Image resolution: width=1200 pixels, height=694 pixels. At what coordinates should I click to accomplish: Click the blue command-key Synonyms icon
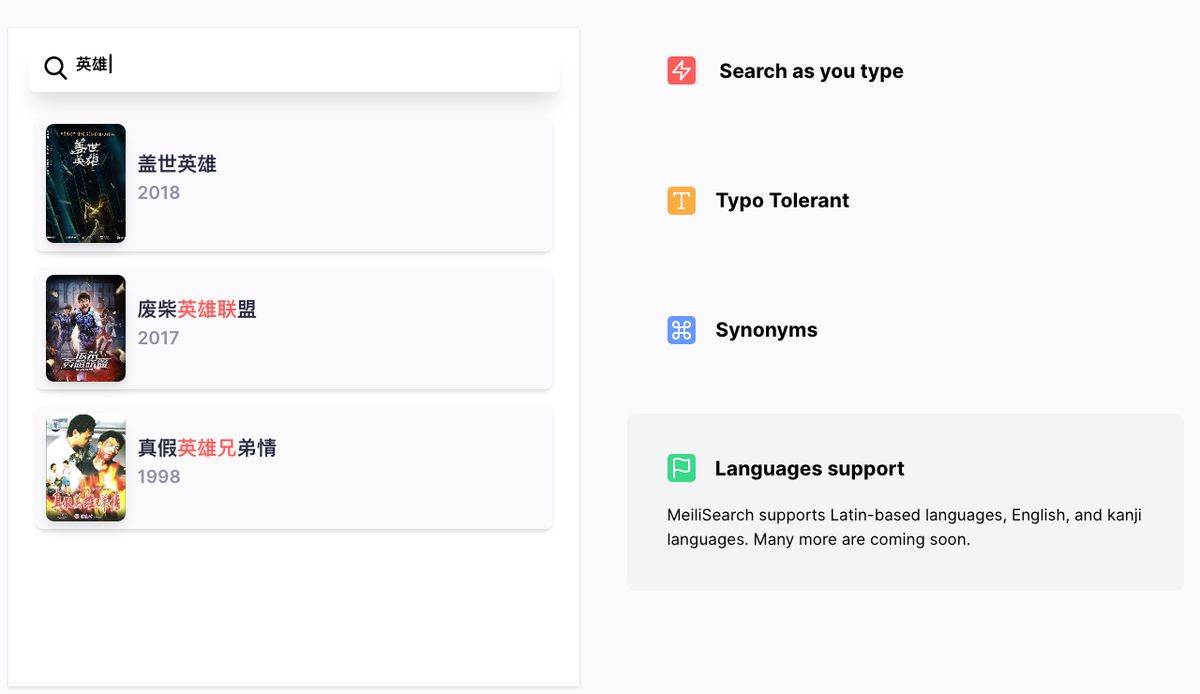(680, 330)
